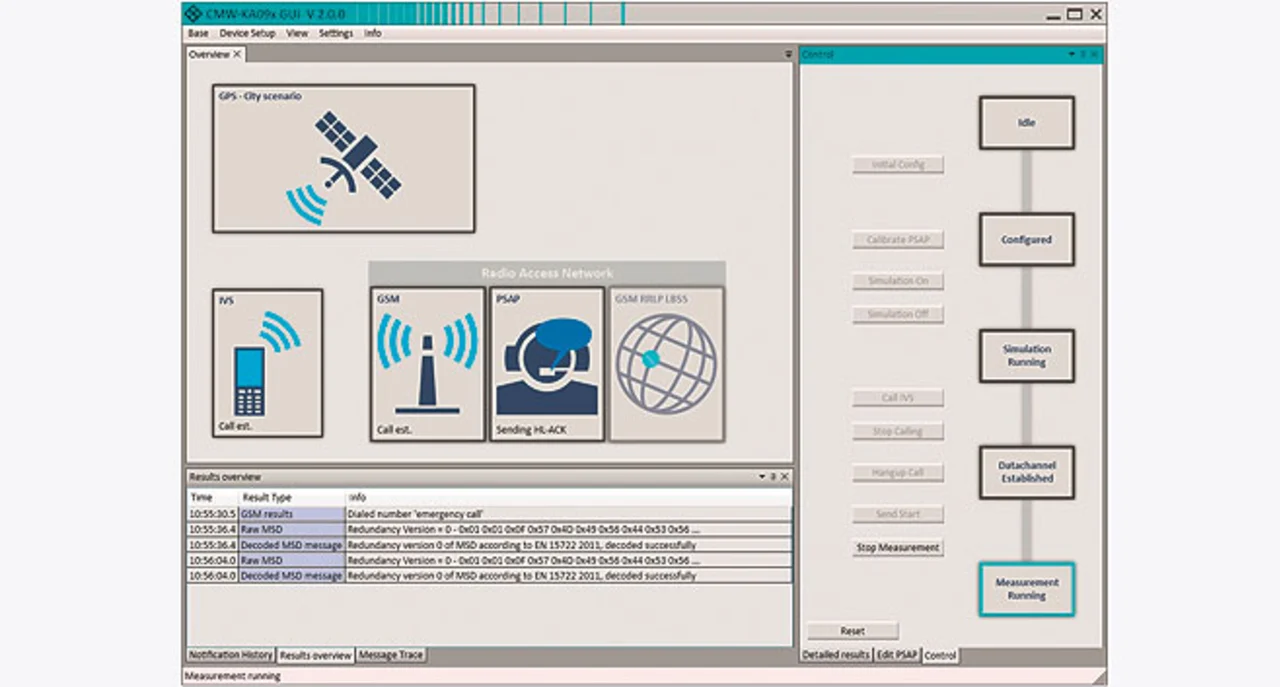Open the PSAP operator headset icon
Viewport: 1280px width, 687px height.
(546, 367)
